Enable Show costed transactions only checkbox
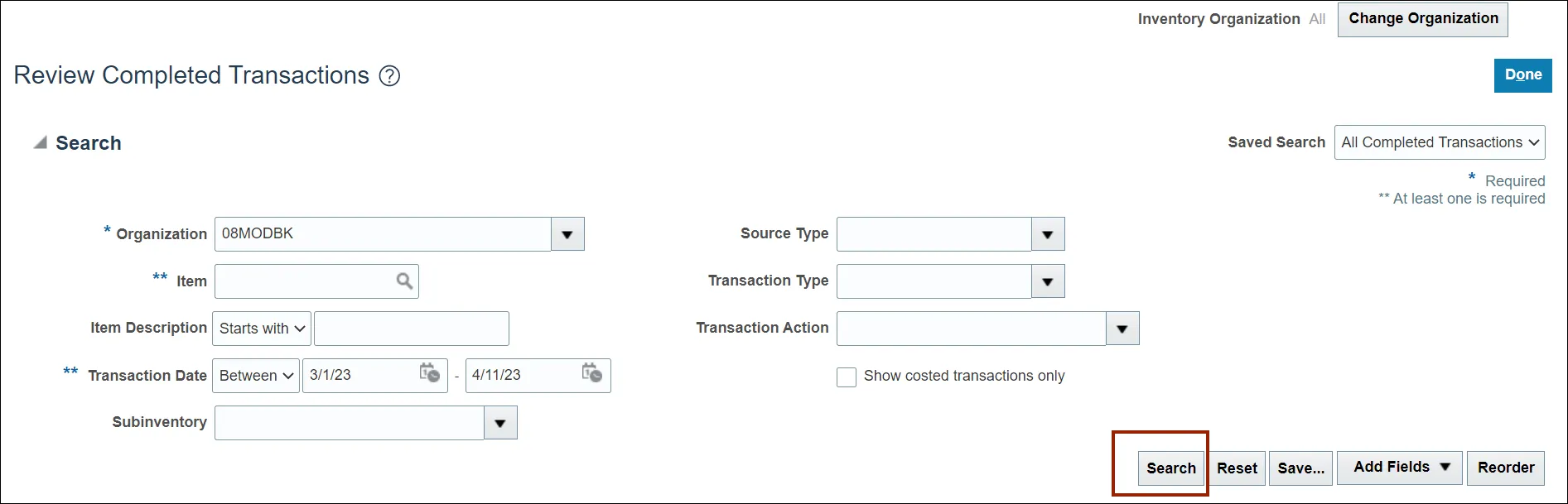The width and height of the screenshot is (1568, 504). pyautogui.click(x=847, y=377)
